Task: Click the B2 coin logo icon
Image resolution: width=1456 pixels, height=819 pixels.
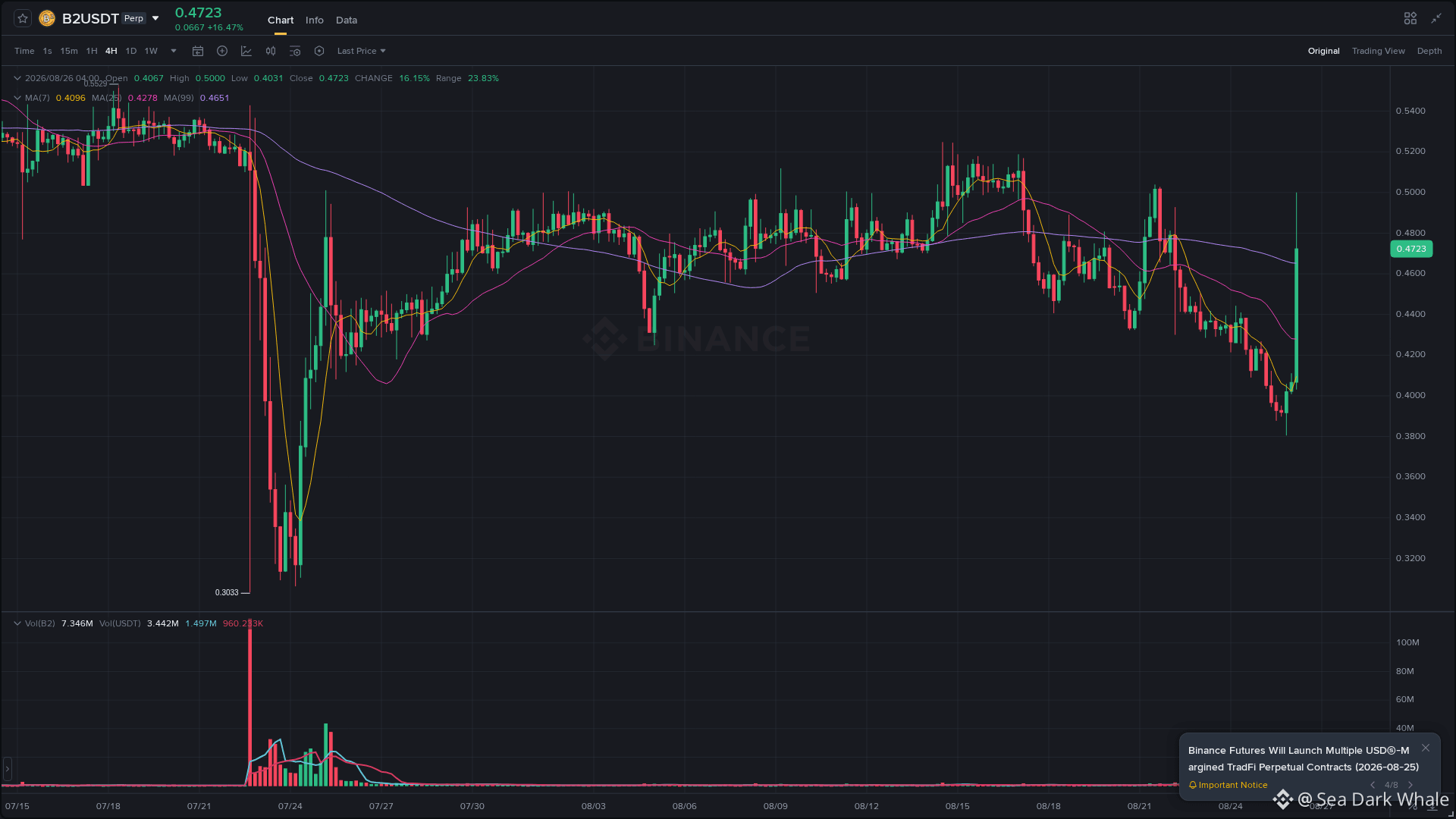Action: pos(47,18)
